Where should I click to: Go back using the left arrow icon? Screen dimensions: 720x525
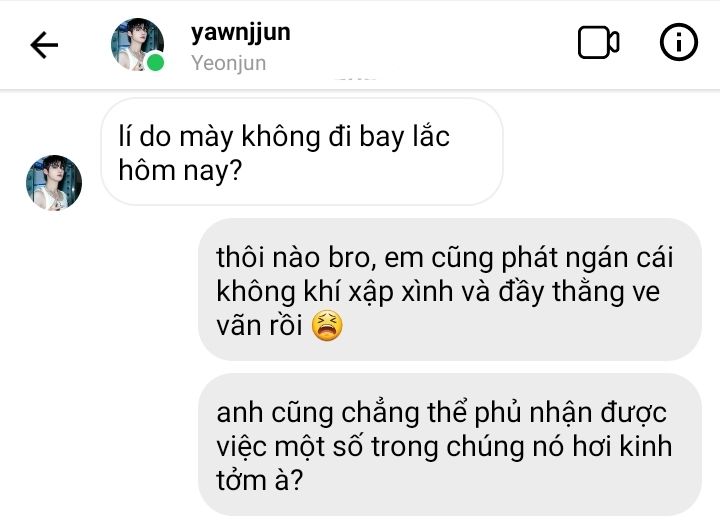(x=44, y=45)
